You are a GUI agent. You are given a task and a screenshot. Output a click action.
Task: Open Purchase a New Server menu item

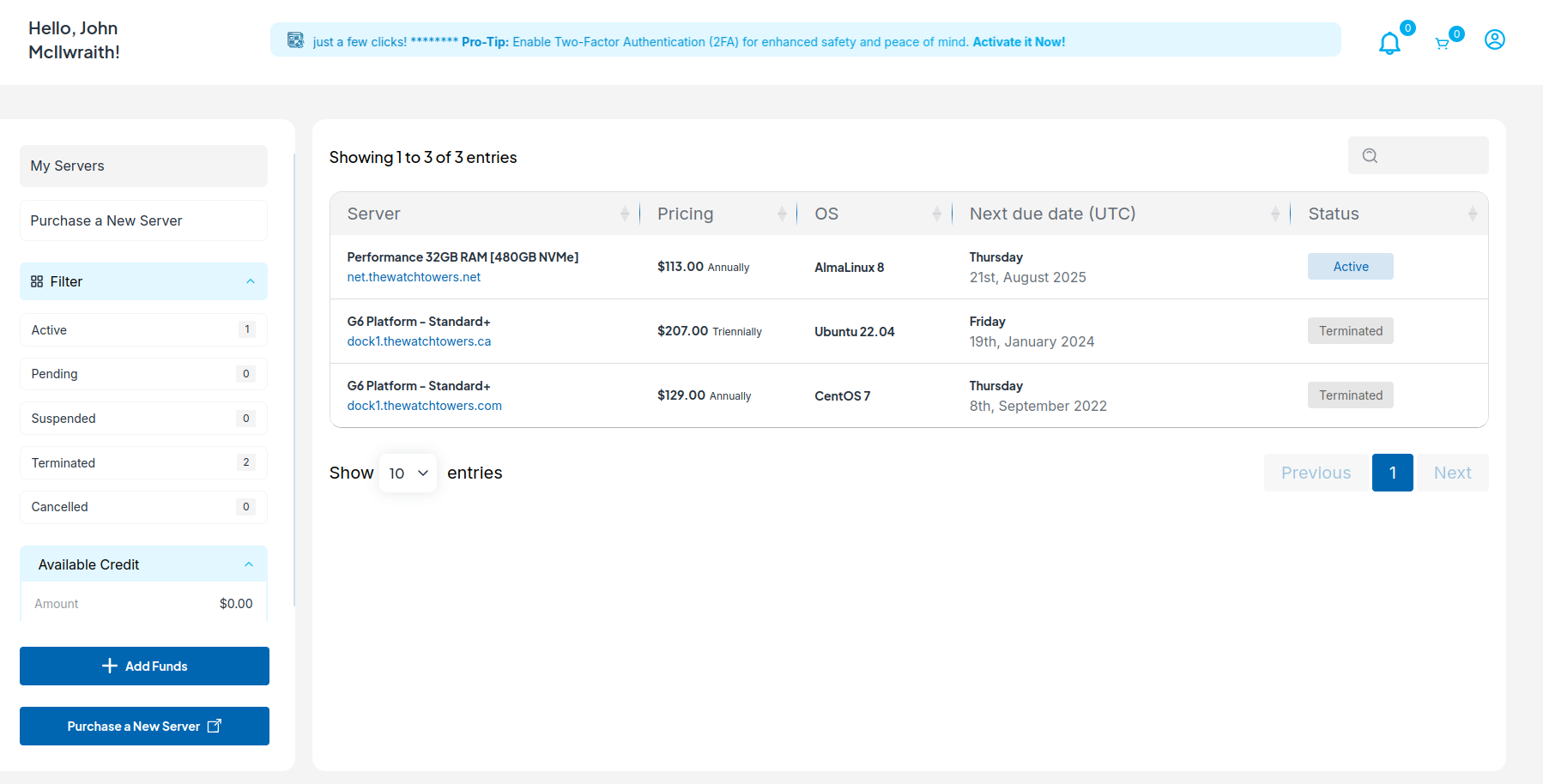tap(143, 220)
